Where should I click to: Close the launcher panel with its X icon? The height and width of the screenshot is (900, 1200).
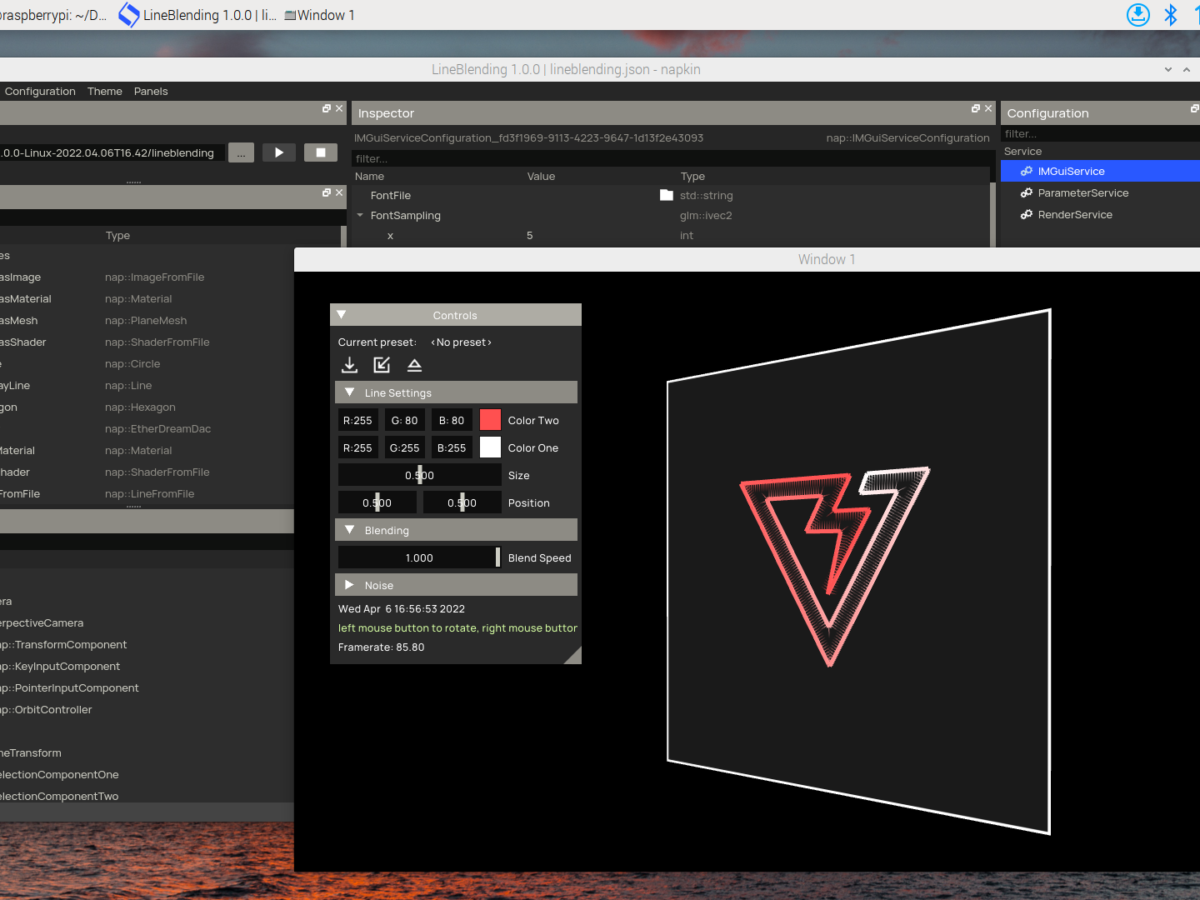pos(339,108)
